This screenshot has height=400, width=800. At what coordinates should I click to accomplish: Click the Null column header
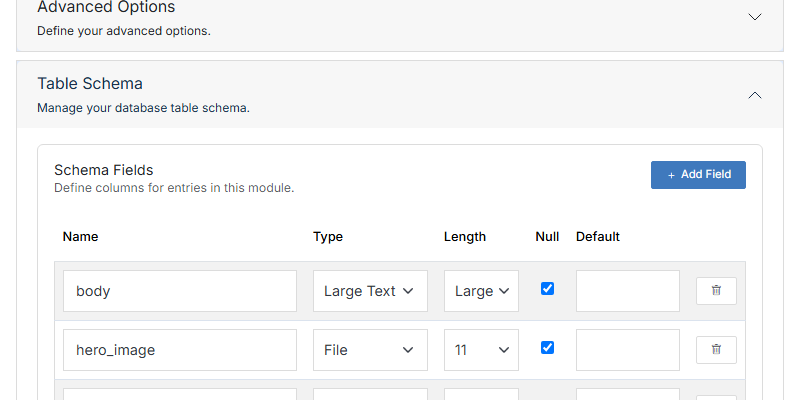pyautogui.click(x=547, y=237)
